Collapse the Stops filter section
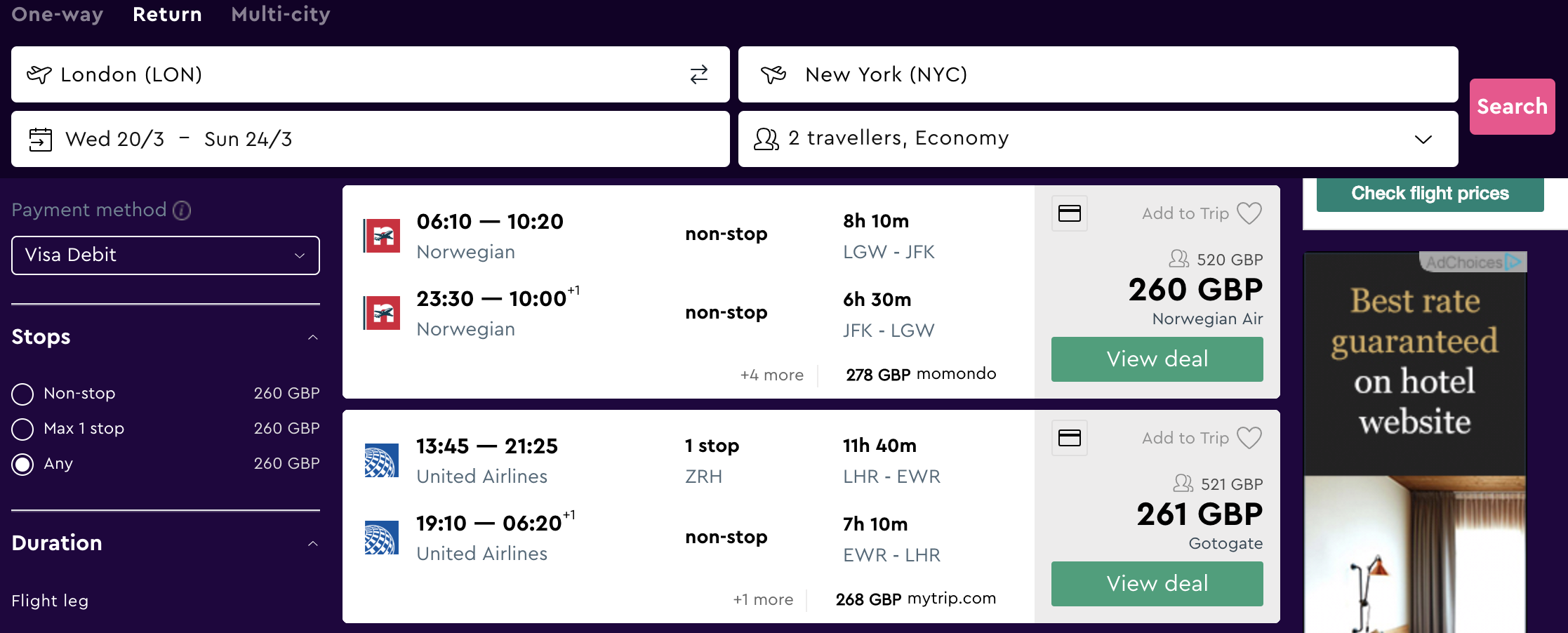 click(313, 338)
